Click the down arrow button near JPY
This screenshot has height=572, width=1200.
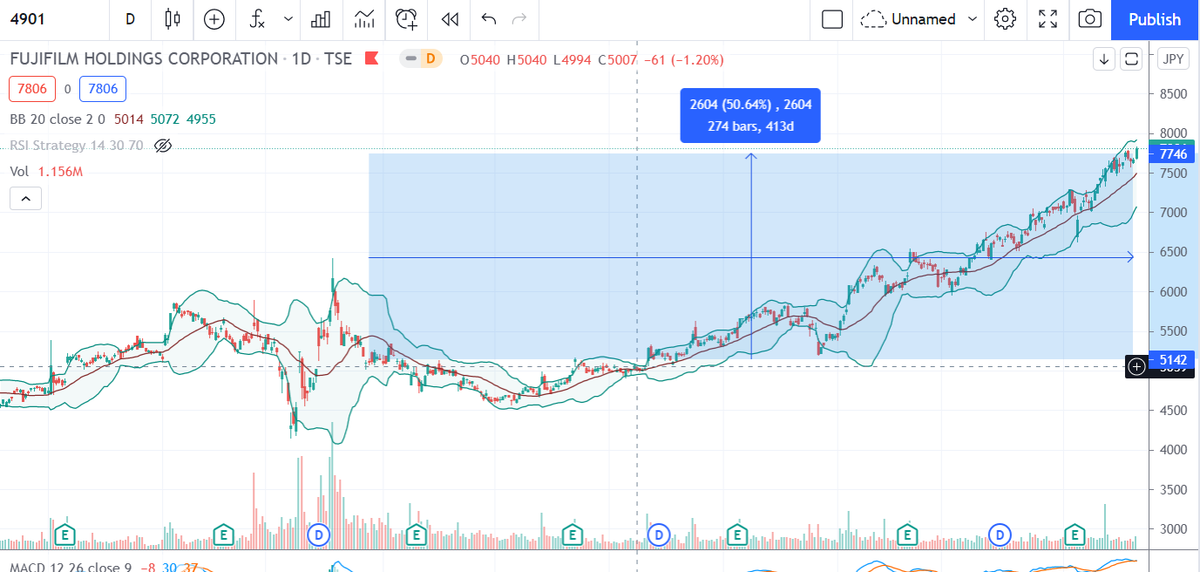1105,59
